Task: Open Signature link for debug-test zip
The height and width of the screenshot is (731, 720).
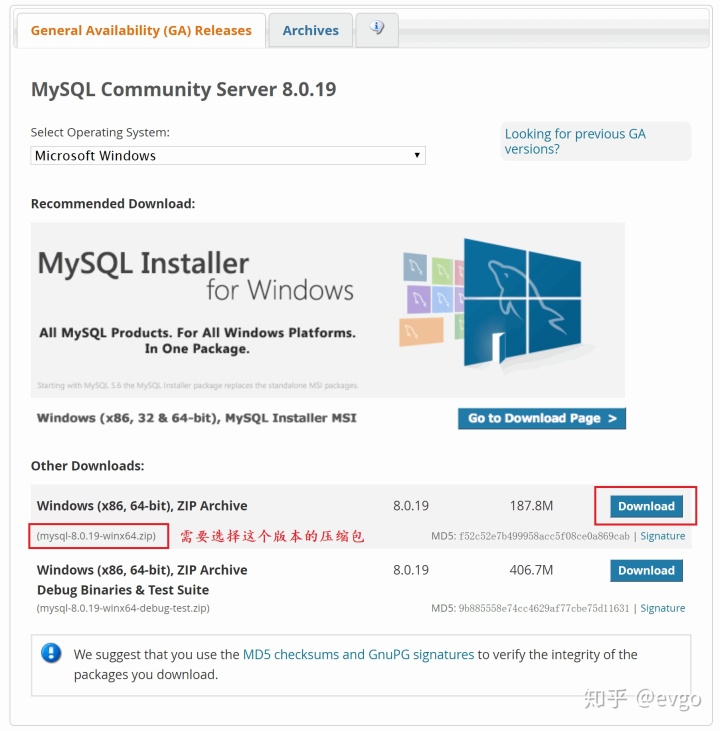Action: coord(663,608)
